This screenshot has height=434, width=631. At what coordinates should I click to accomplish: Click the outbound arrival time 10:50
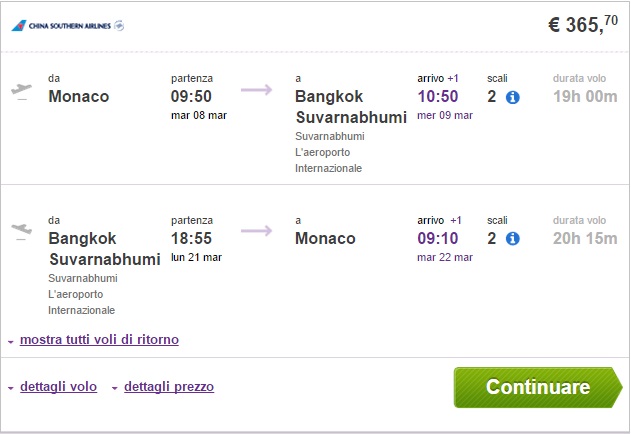tap(438, 97)
